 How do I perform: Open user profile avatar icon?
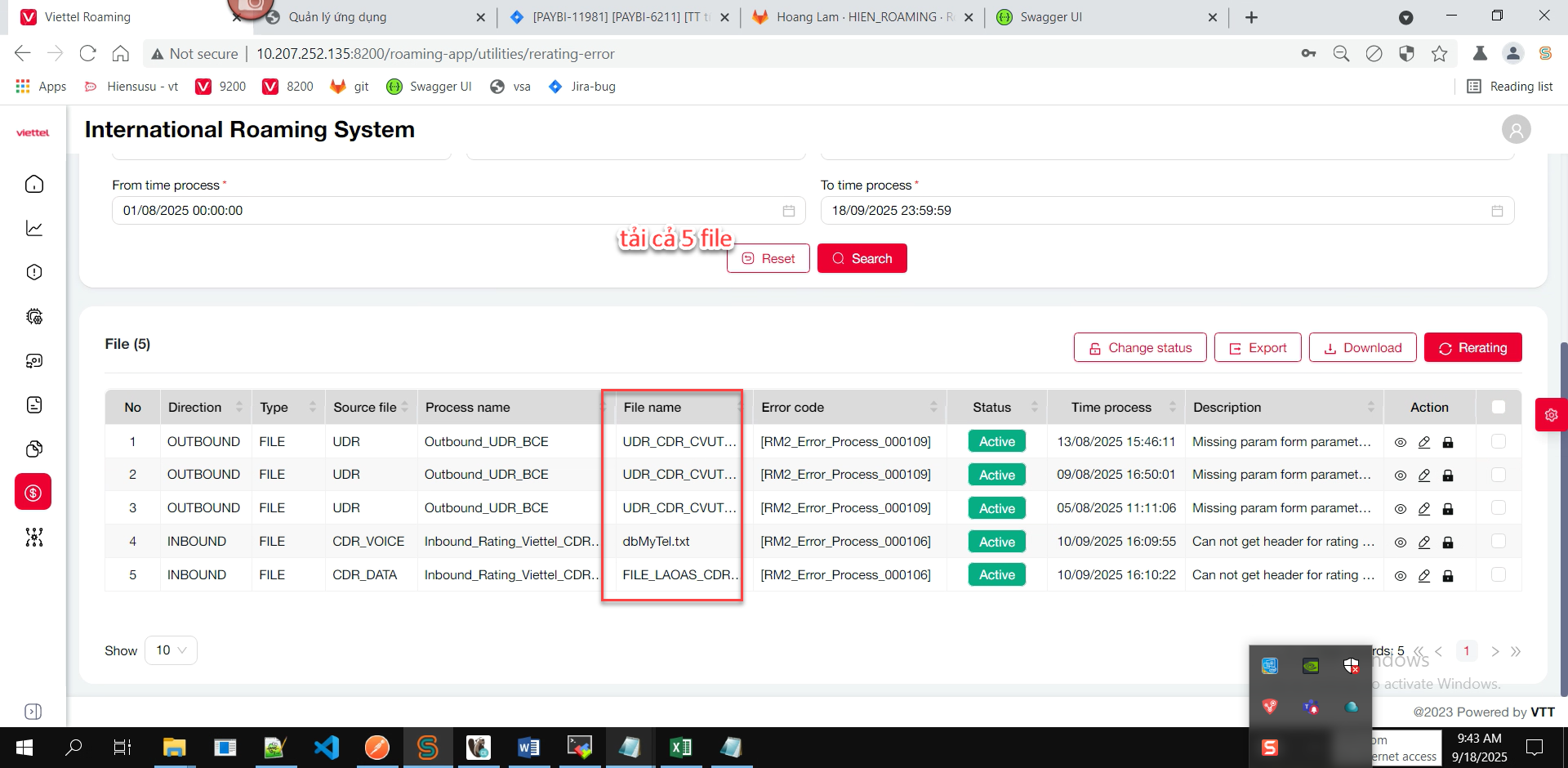tap(1516, 130)
